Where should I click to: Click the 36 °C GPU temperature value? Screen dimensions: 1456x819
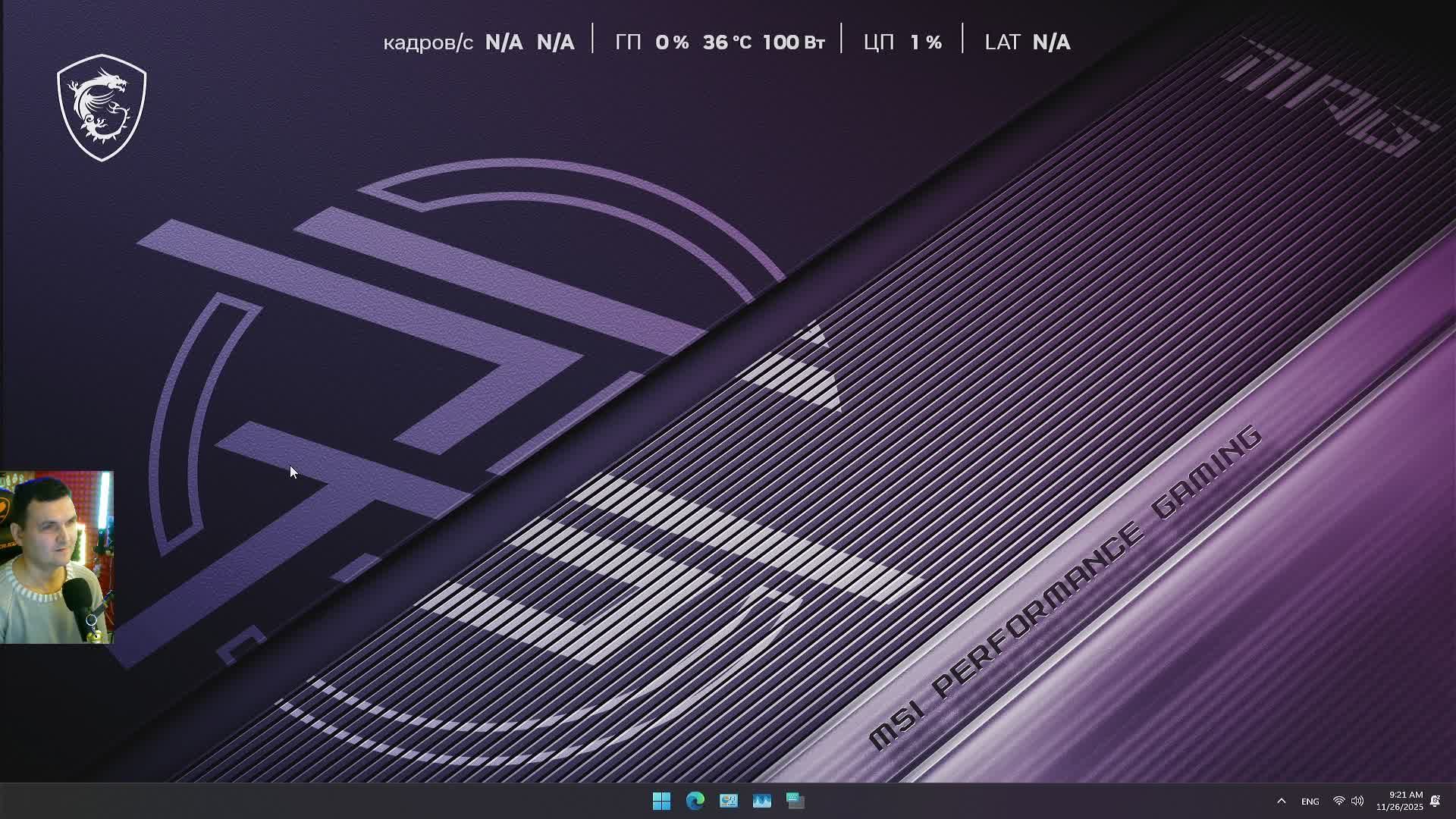click(x=726, y=42)
